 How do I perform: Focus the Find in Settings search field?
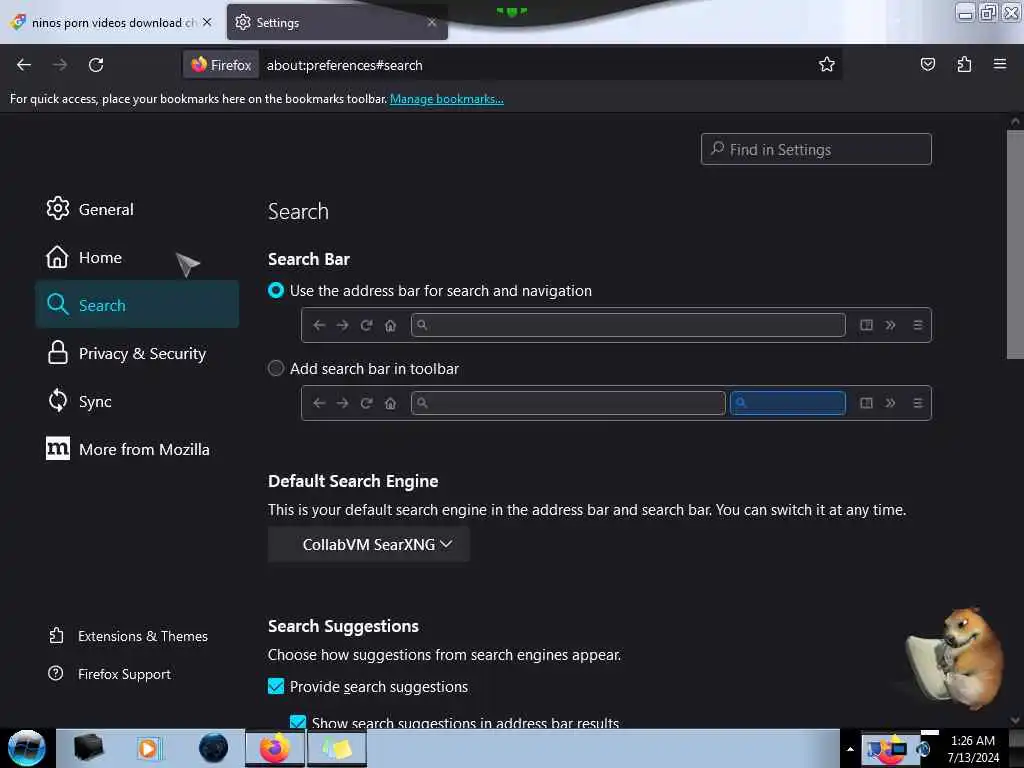tap(816, 150)
